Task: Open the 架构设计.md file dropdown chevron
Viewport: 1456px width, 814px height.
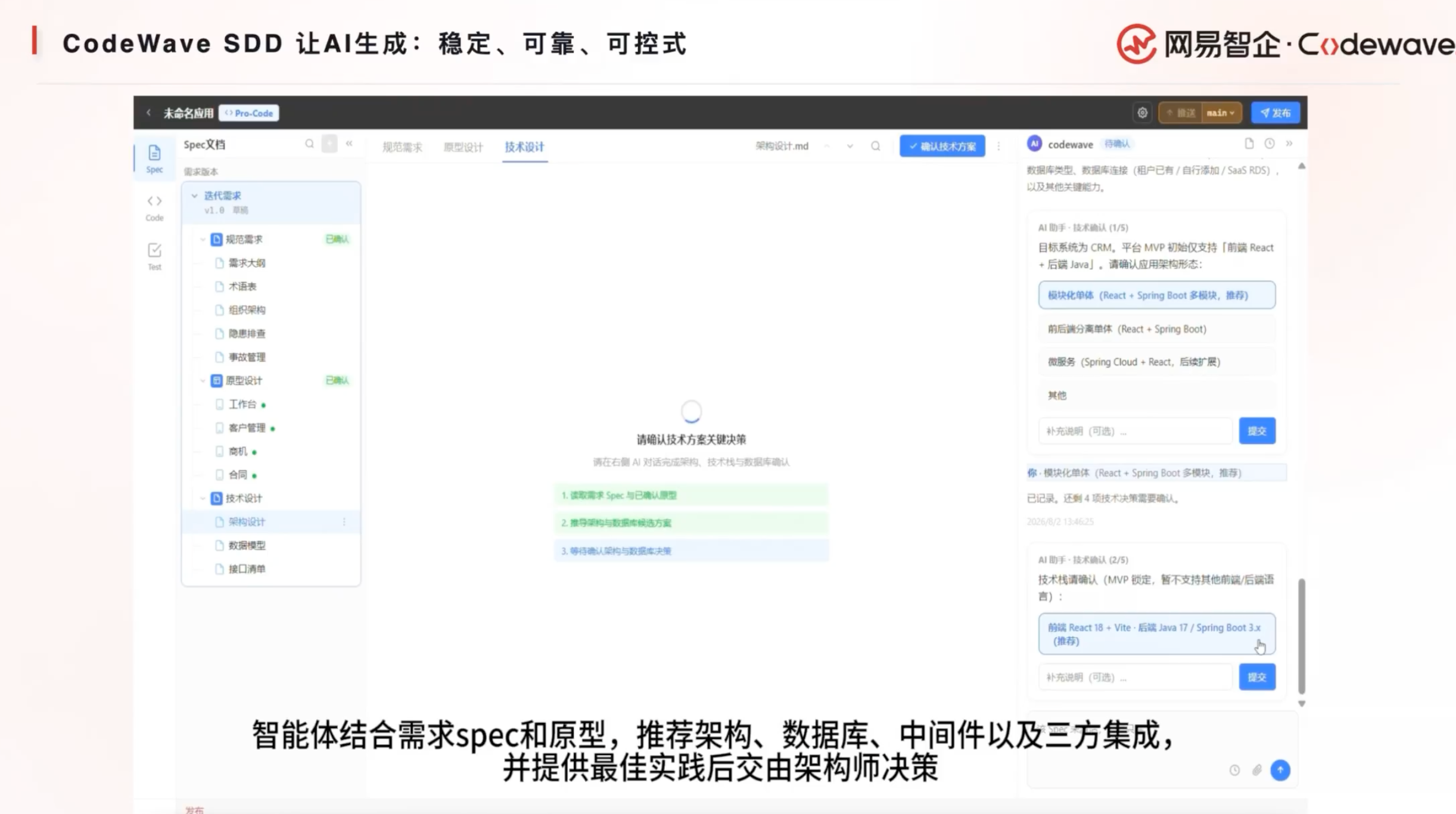Action: coord(850,146)
